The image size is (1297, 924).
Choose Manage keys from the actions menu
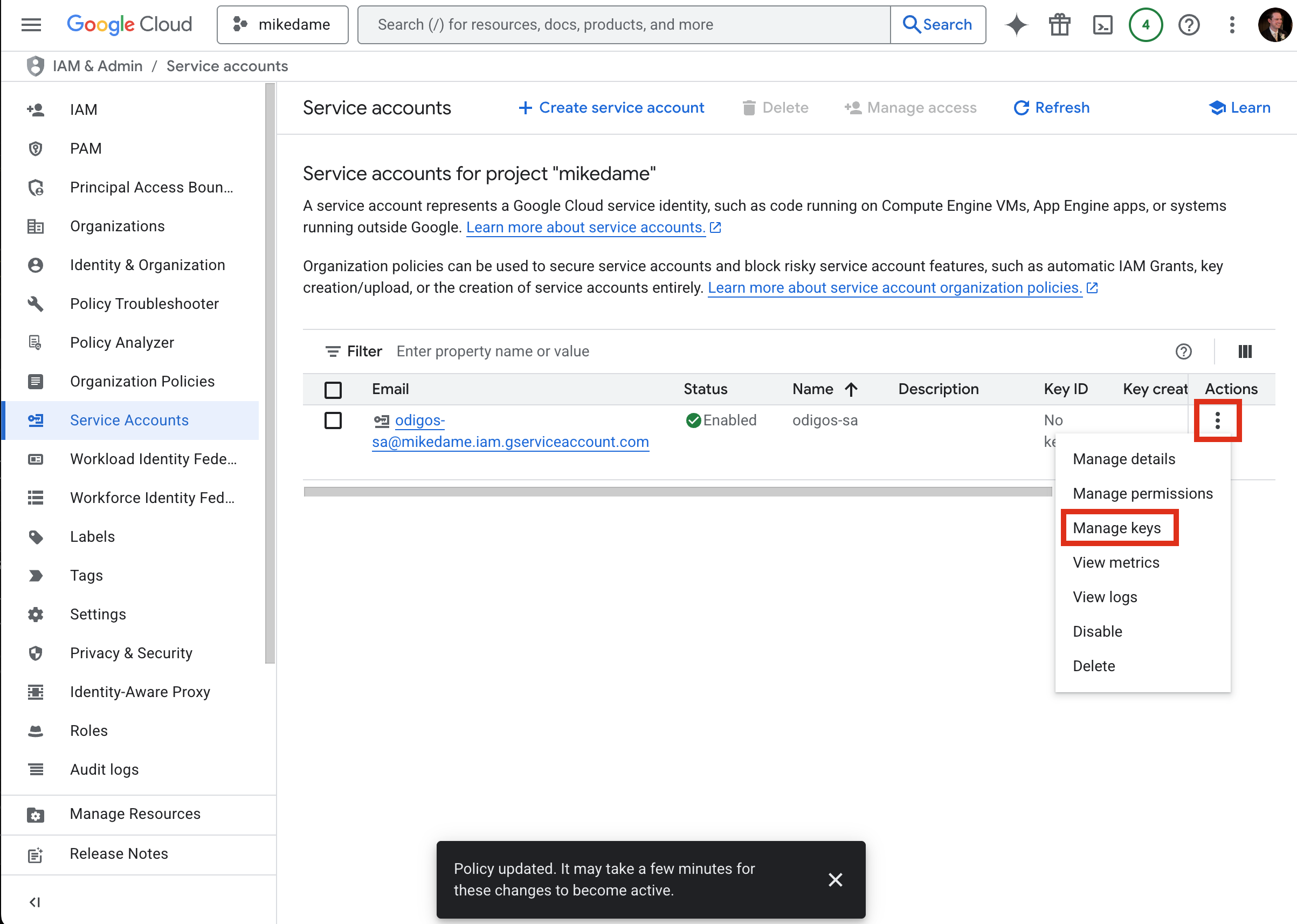click(1116, 528)
